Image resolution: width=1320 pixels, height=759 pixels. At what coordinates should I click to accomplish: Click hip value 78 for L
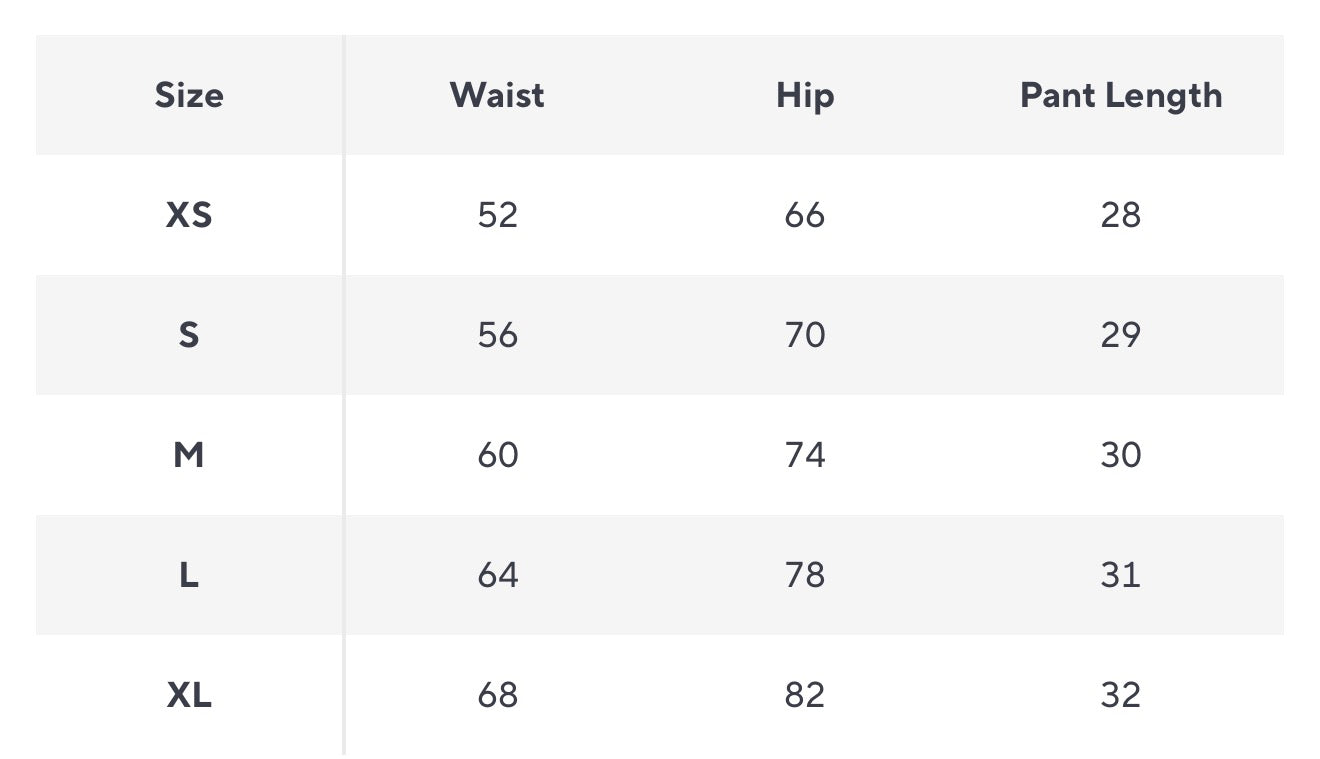click(x=805, y=575)
